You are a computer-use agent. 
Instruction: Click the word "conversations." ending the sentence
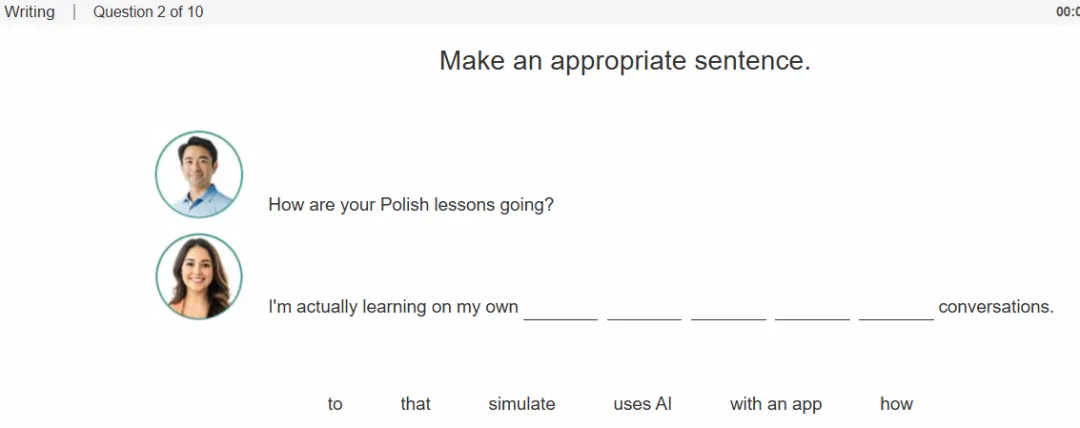point(996,307)
